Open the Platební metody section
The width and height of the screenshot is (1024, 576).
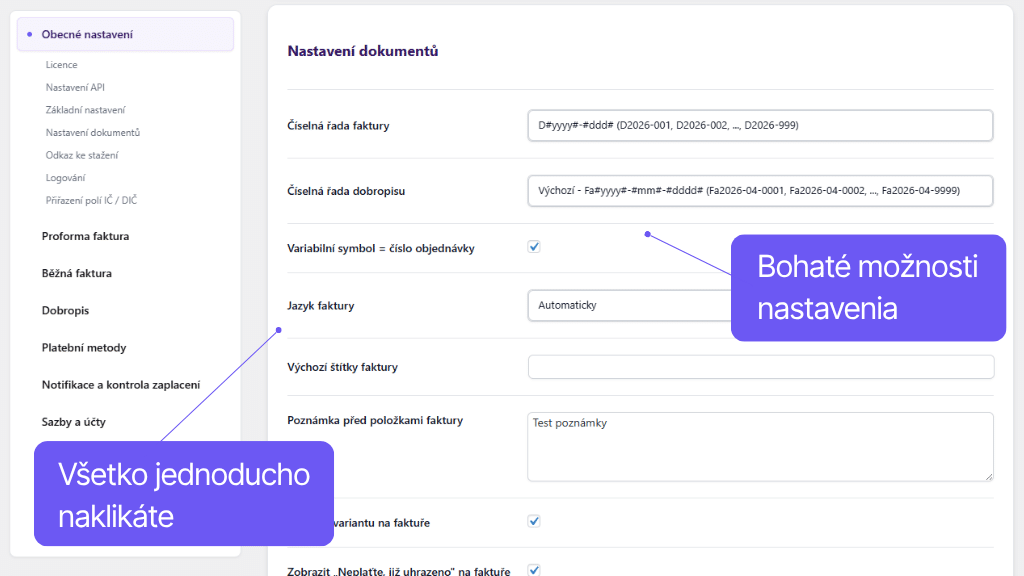coord(84,348)
